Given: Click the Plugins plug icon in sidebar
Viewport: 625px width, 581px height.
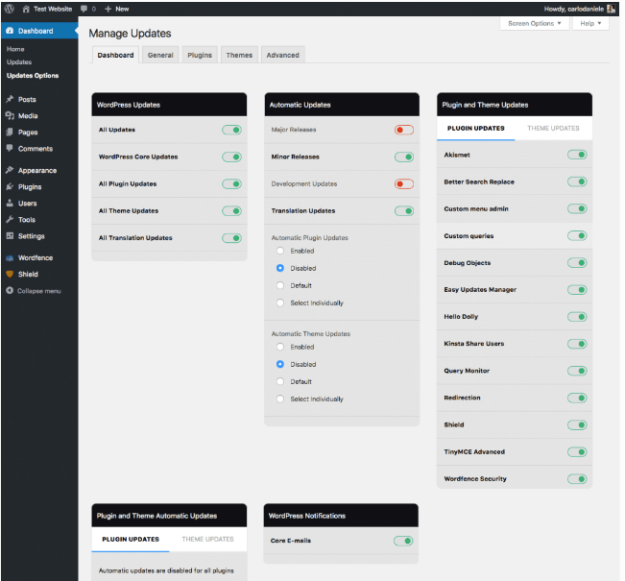Looking at the screenshot, I should click(x=10, y=186).
